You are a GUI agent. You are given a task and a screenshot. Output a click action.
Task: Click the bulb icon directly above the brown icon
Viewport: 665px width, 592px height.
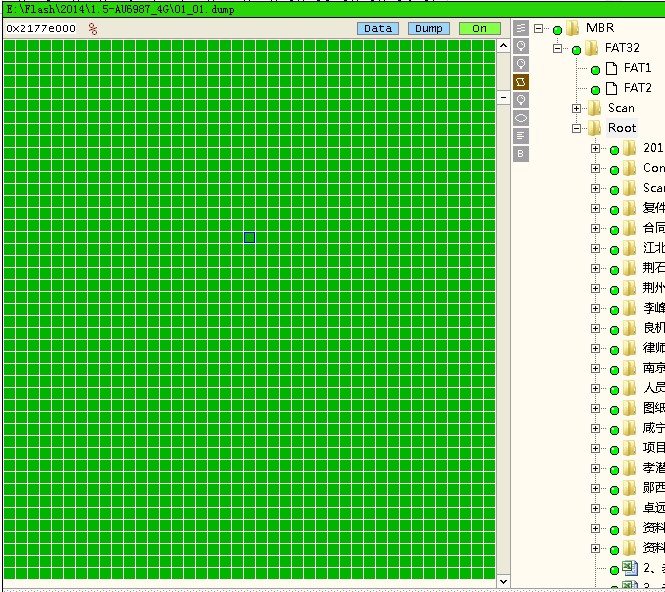point(521,63)
